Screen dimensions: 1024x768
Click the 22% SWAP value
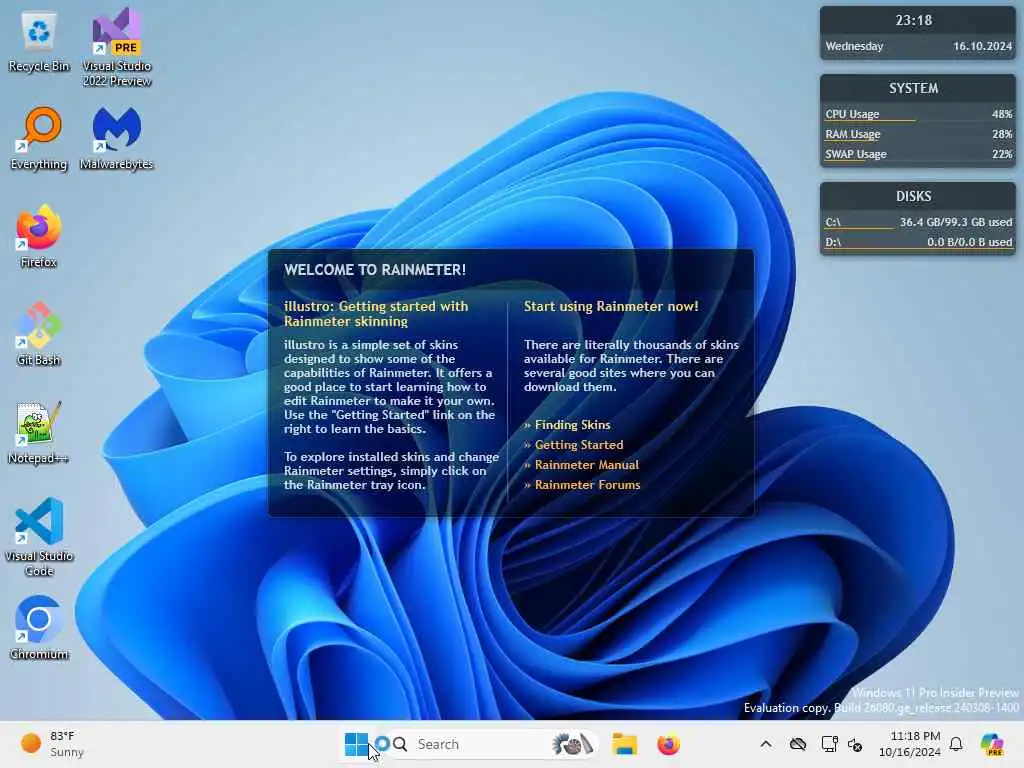1002,154
